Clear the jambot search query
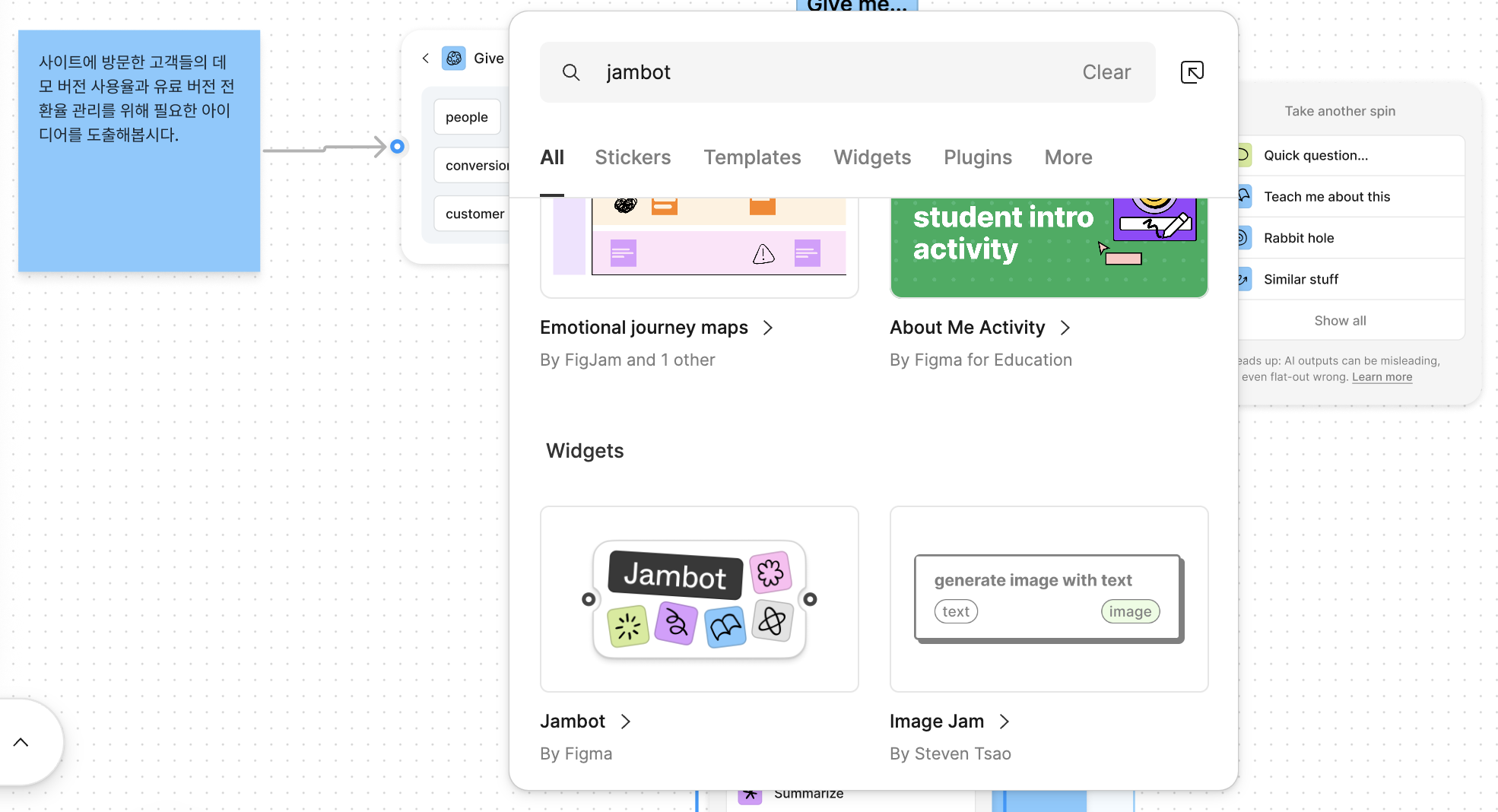The height and width of the screenshot is (812, 1498). pos(1106,72)
